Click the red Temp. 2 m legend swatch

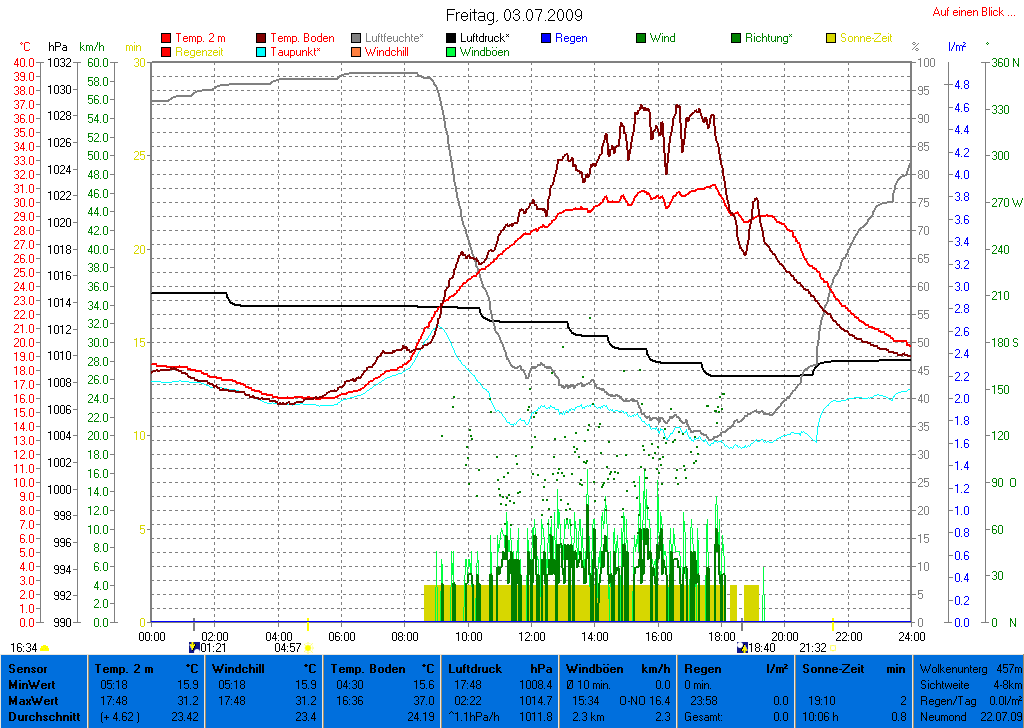point(166,38)
